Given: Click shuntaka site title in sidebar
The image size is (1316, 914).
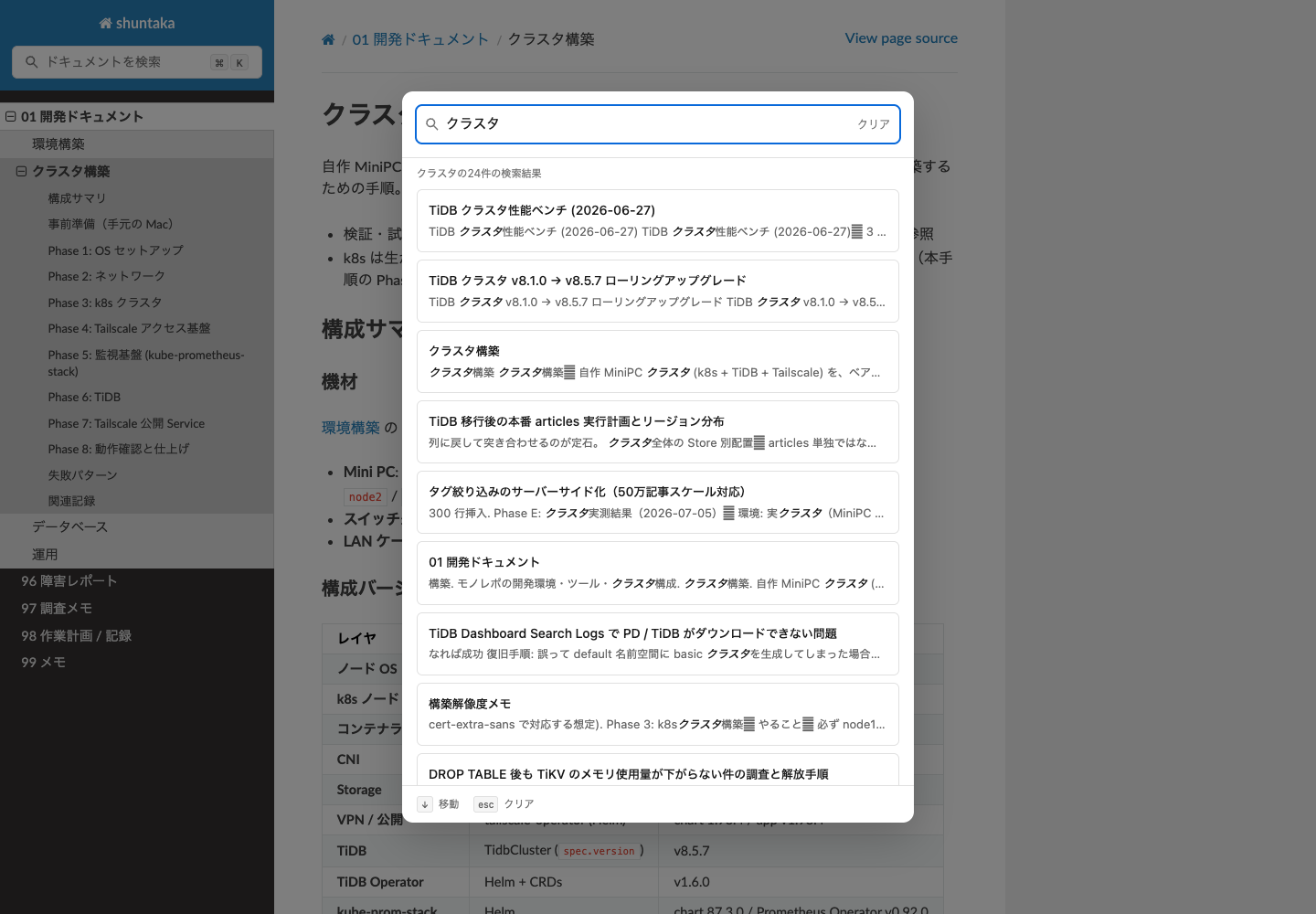Looking at the screenshot, I should (137, 23).
